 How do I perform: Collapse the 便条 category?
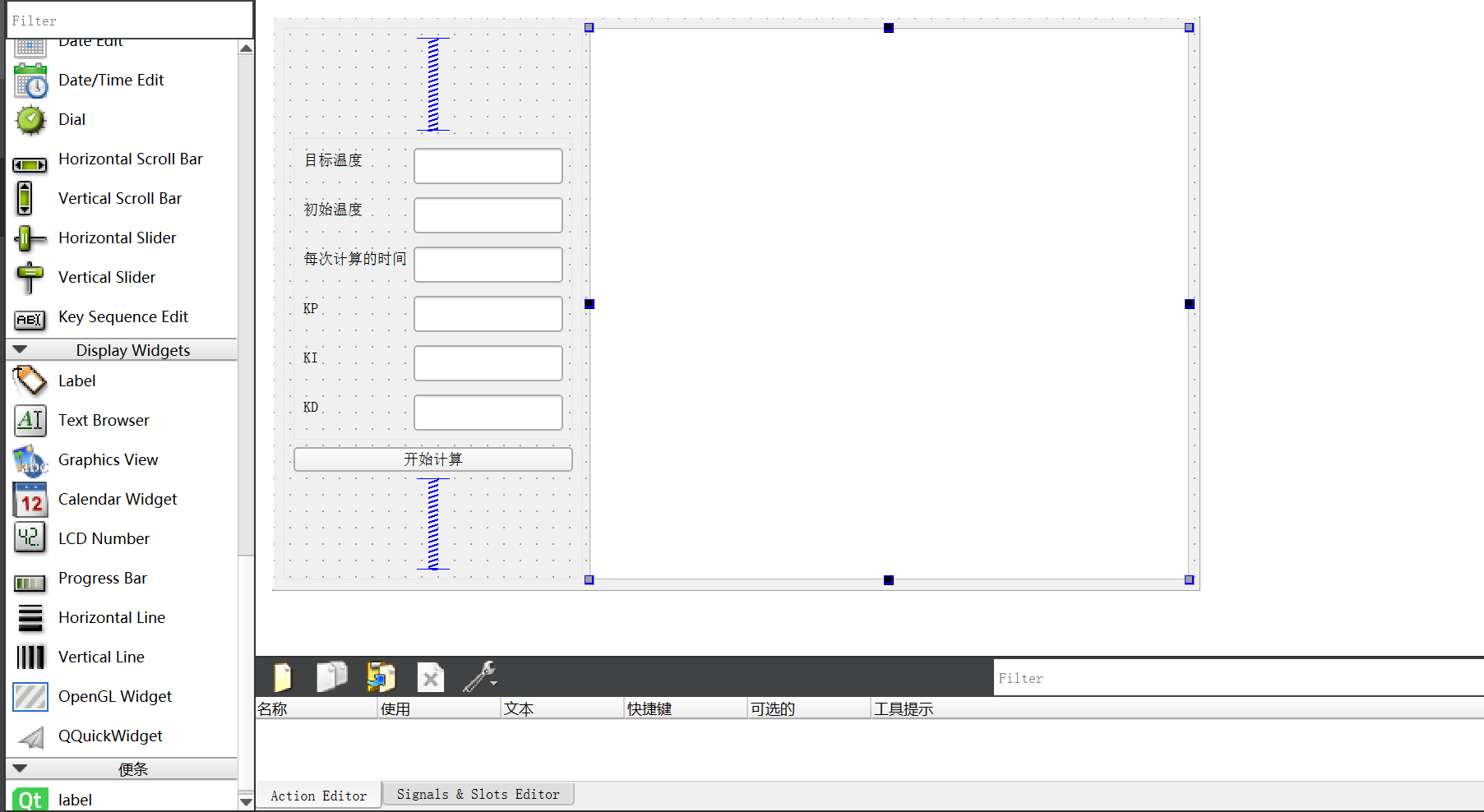[x=20, y=768]
